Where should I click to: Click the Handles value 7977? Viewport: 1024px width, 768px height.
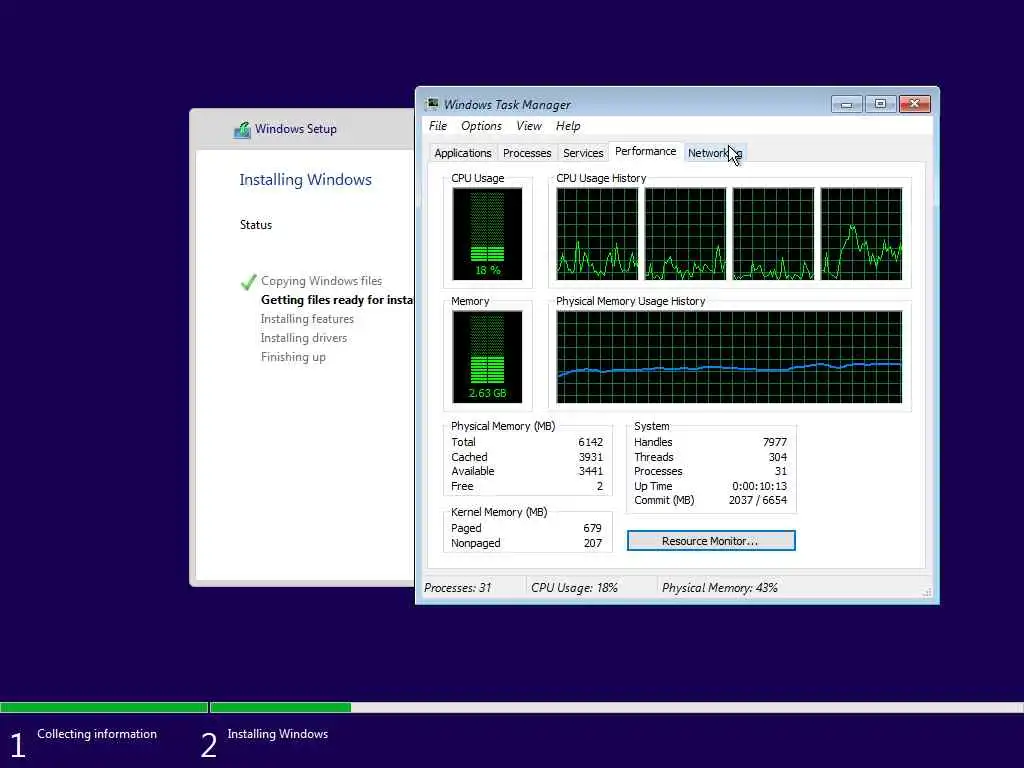(775, 442)
